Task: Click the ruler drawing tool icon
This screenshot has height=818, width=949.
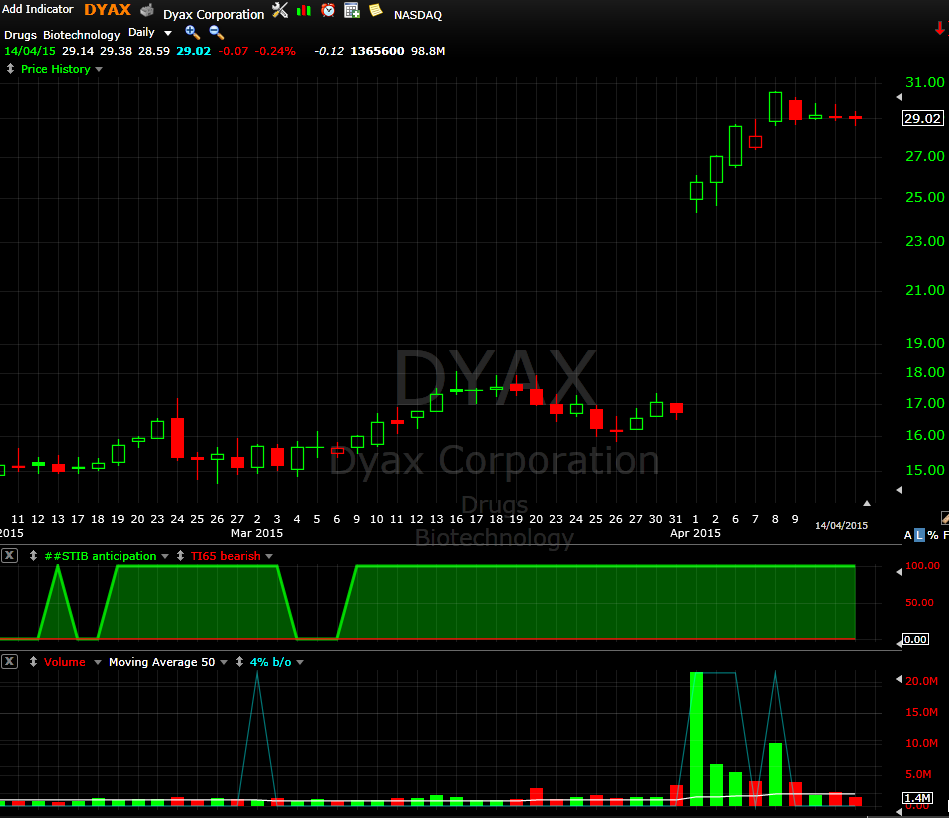Action: (x=945, y=517)
